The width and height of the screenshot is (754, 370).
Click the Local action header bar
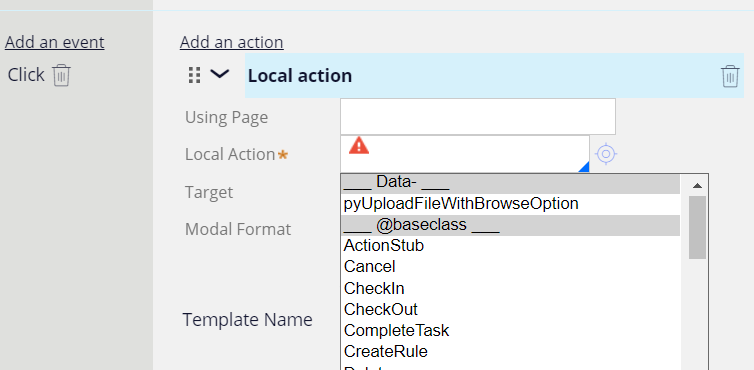(494, 76)
